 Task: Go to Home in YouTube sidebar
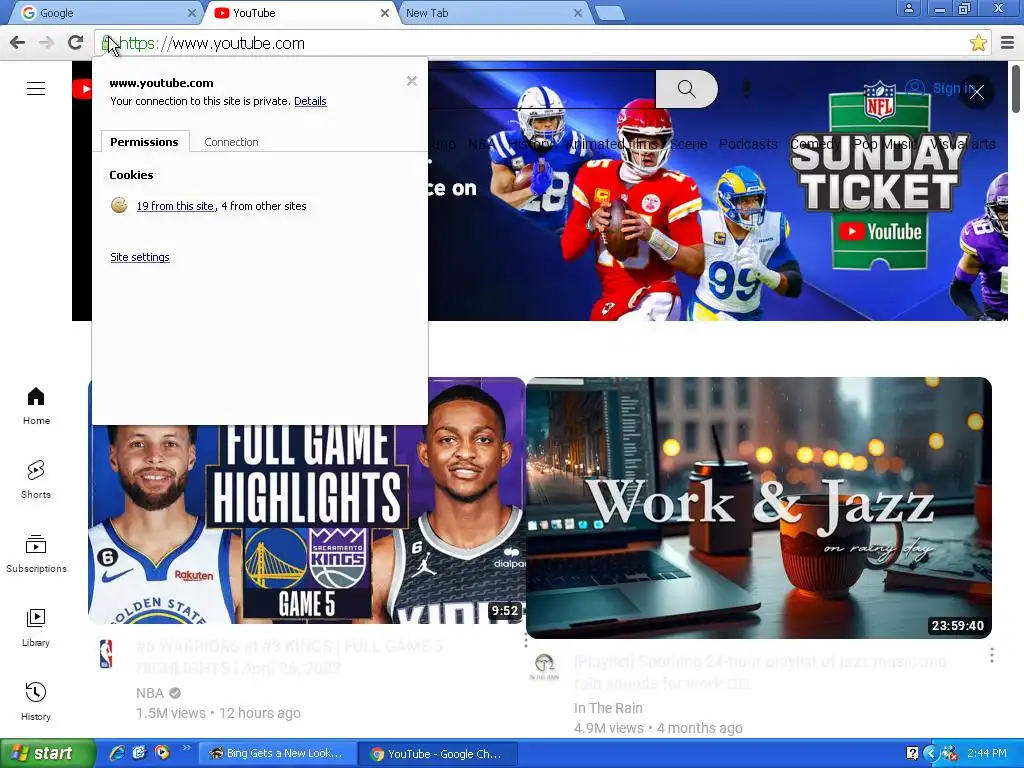click(x=36, y=406)
